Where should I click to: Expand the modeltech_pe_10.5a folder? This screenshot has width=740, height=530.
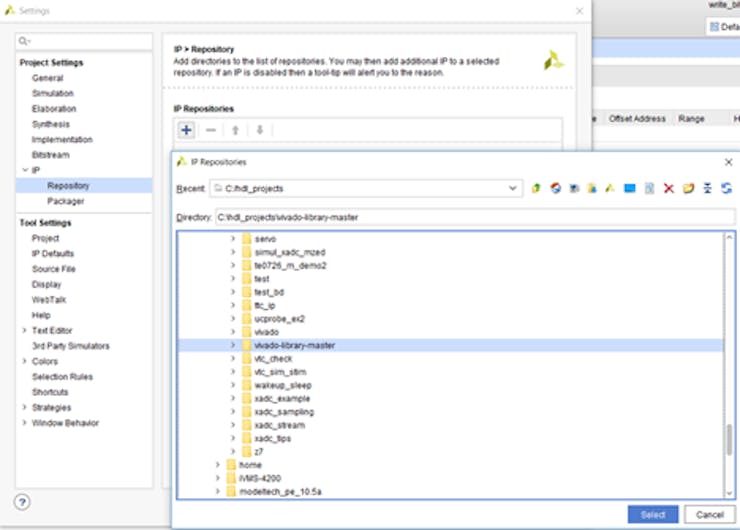tap(218, 491)
